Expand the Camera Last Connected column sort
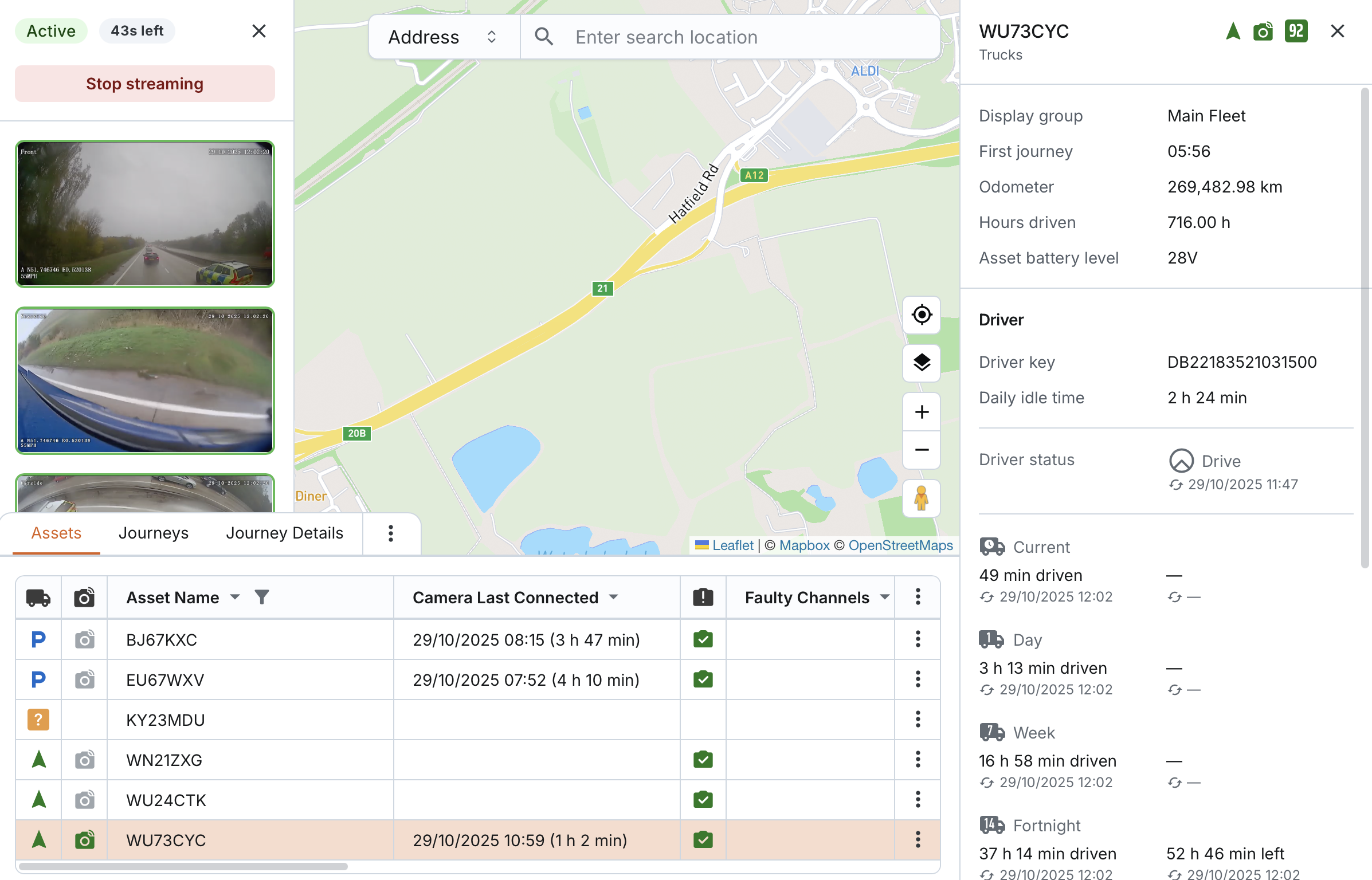Viewport: 1372px width, 880px height. click(614, 597)
